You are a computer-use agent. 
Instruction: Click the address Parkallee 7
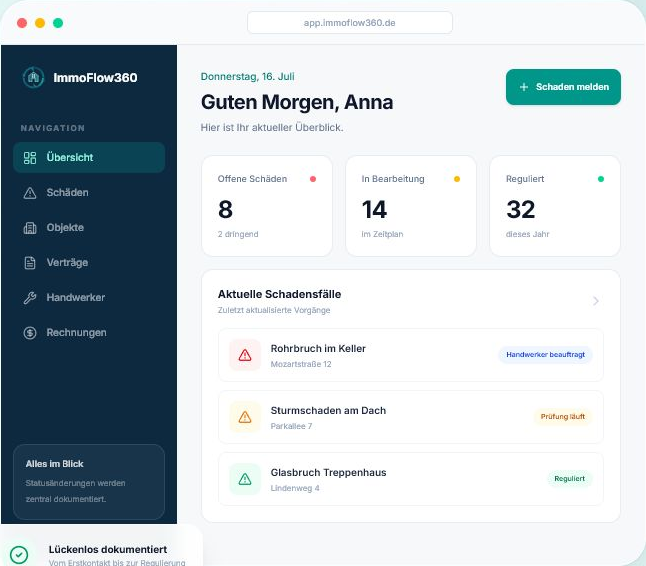[291, 426]
